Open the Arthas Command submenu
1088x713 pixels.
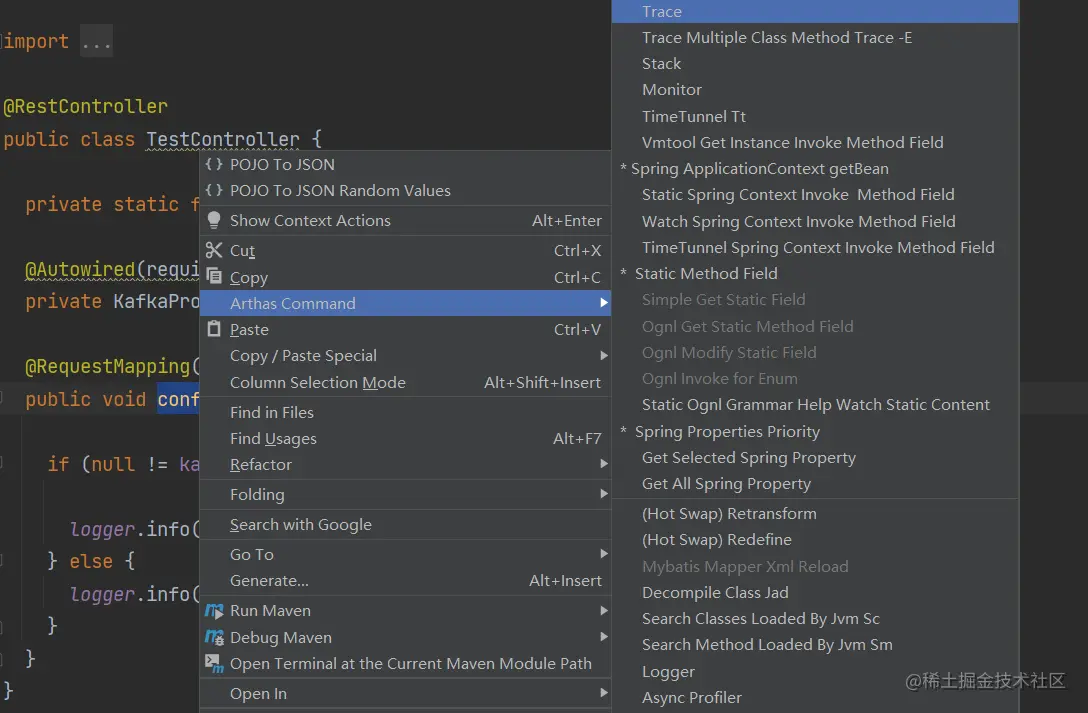(x=405, y=303)
